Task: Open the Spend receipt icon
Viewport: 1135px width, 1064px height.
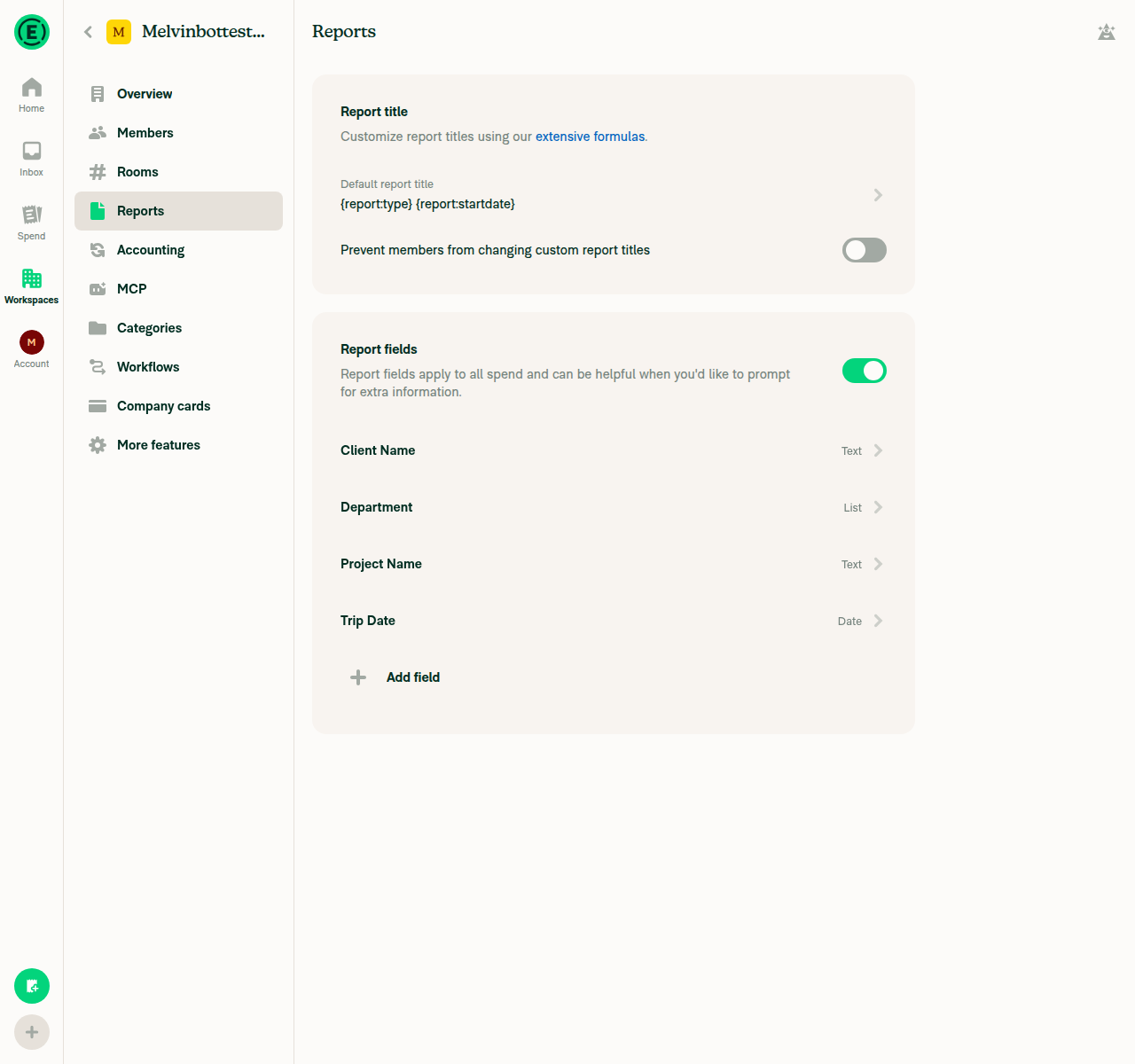Action: coord(32,215)
